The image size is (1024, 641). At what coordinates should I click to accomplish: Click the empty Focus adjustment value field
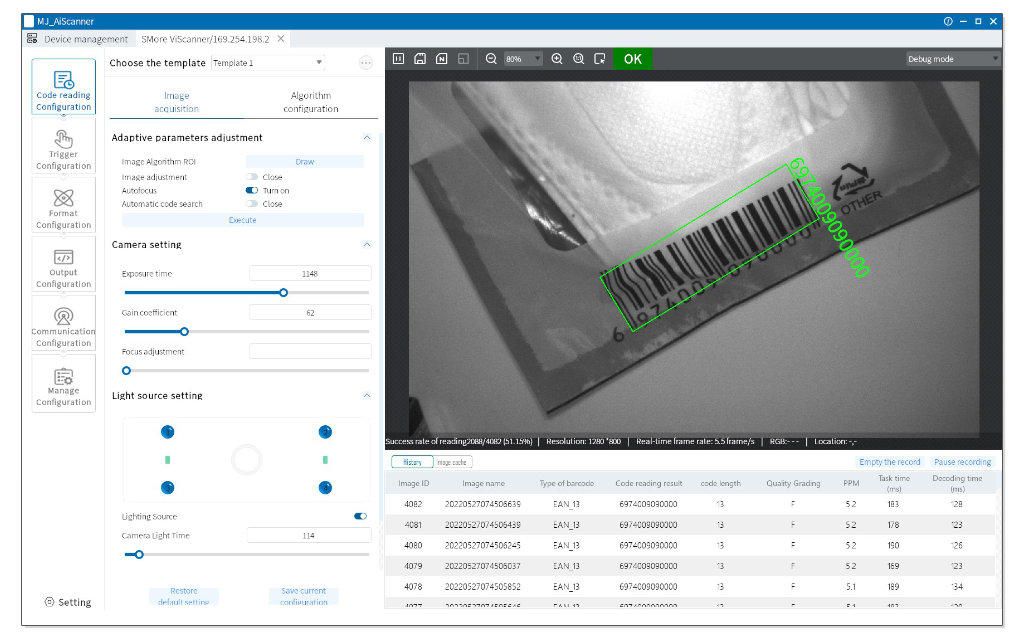coord(310,351)
